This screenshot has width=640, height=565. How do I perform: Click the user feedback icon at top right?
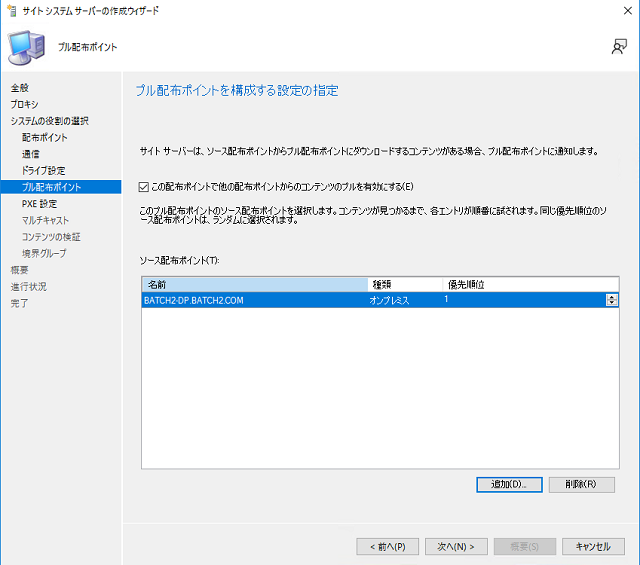pyautogui.click(x=619, y=47)
